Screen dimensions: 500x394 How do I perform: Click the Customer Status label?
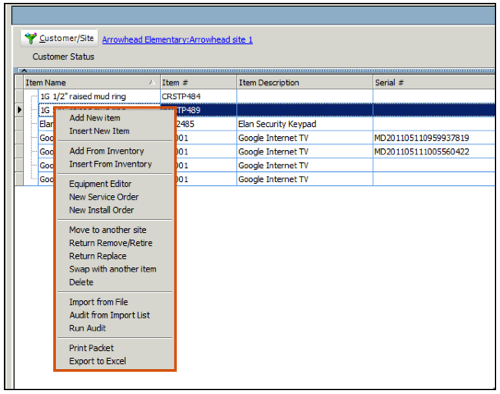pyautogui.click(x=63, y=57)
